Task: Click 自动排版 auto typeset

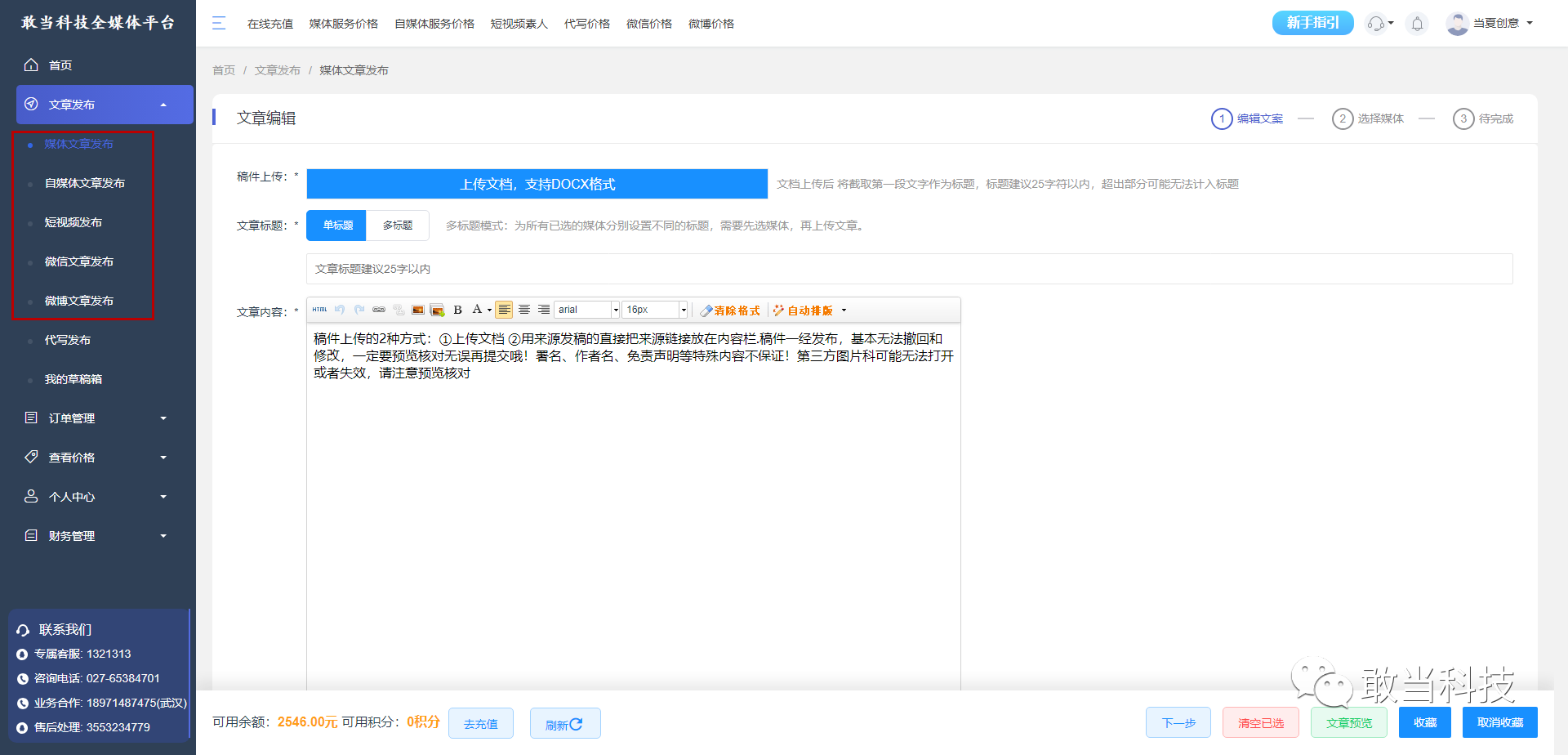Action: click(x=804, y=310)
